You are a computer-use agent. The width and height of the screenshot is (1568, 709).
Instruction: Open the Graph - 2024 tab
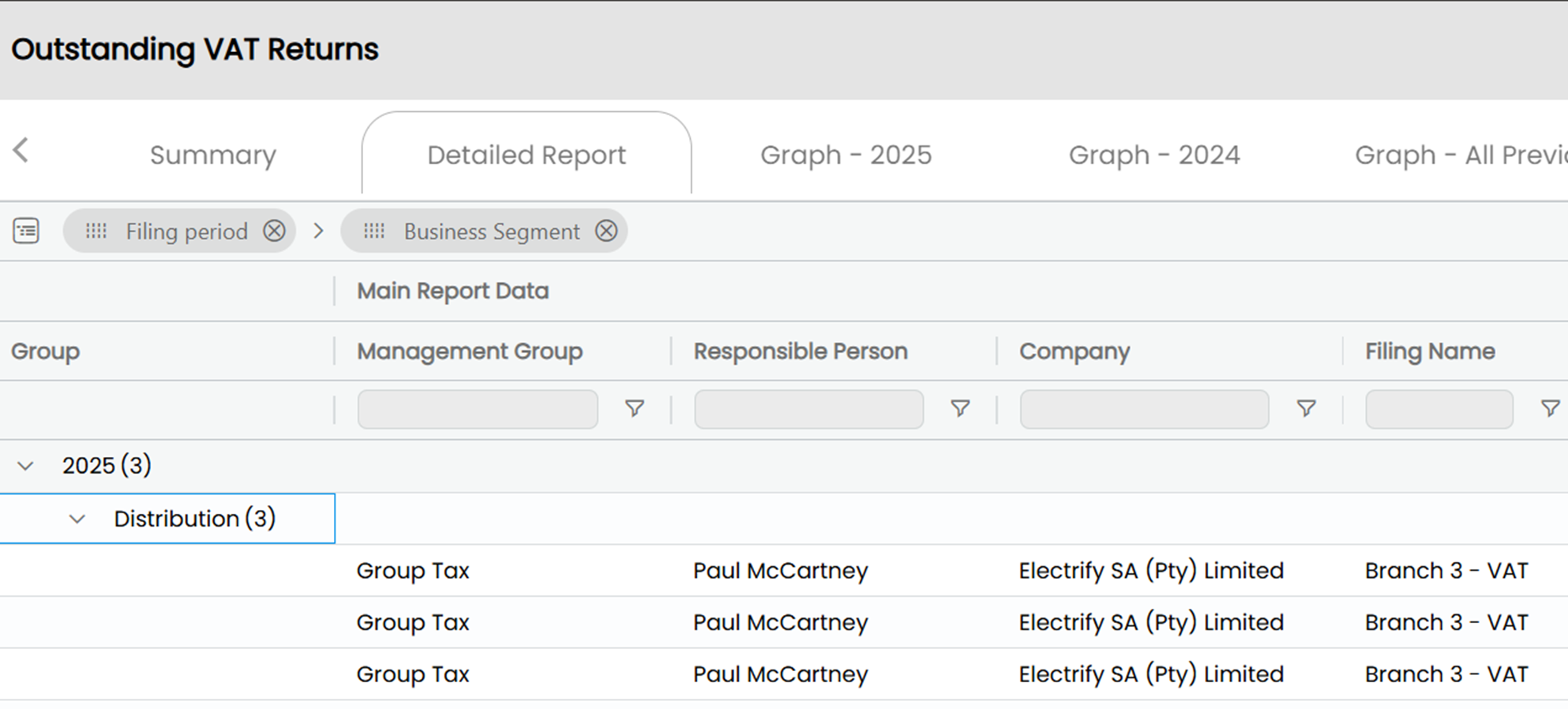pyautogui.click(x=1153, y=155)
